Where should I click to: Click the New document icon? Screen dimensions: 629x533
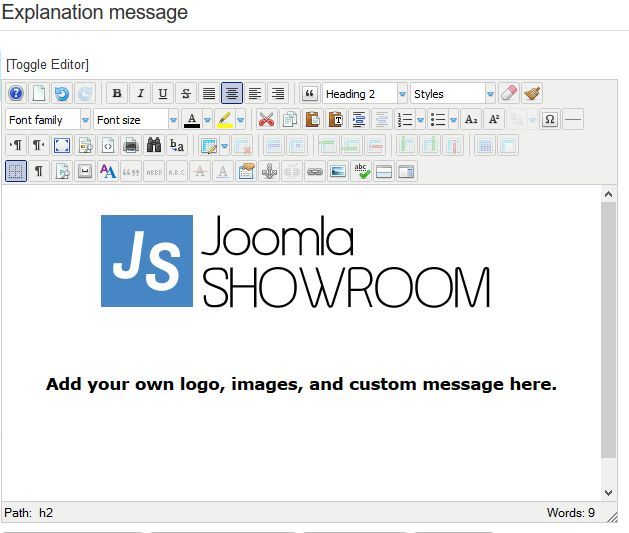click(x=39, y=93)
